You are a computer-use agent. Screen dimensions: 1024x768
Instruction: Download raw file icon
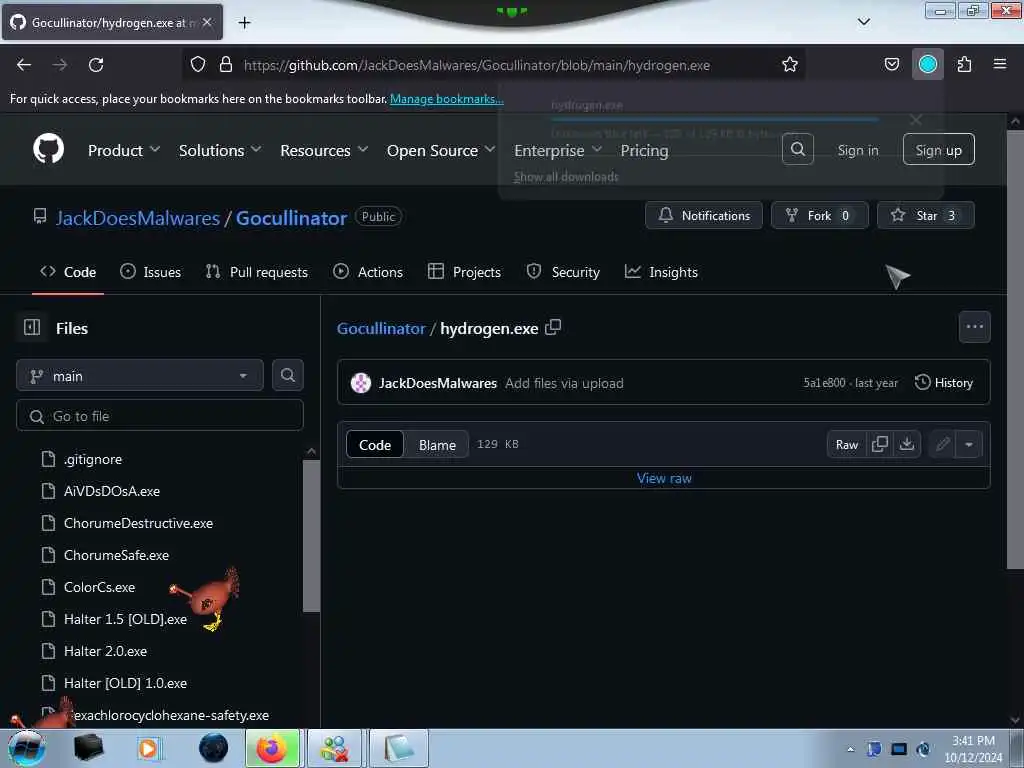pos(907,445)
